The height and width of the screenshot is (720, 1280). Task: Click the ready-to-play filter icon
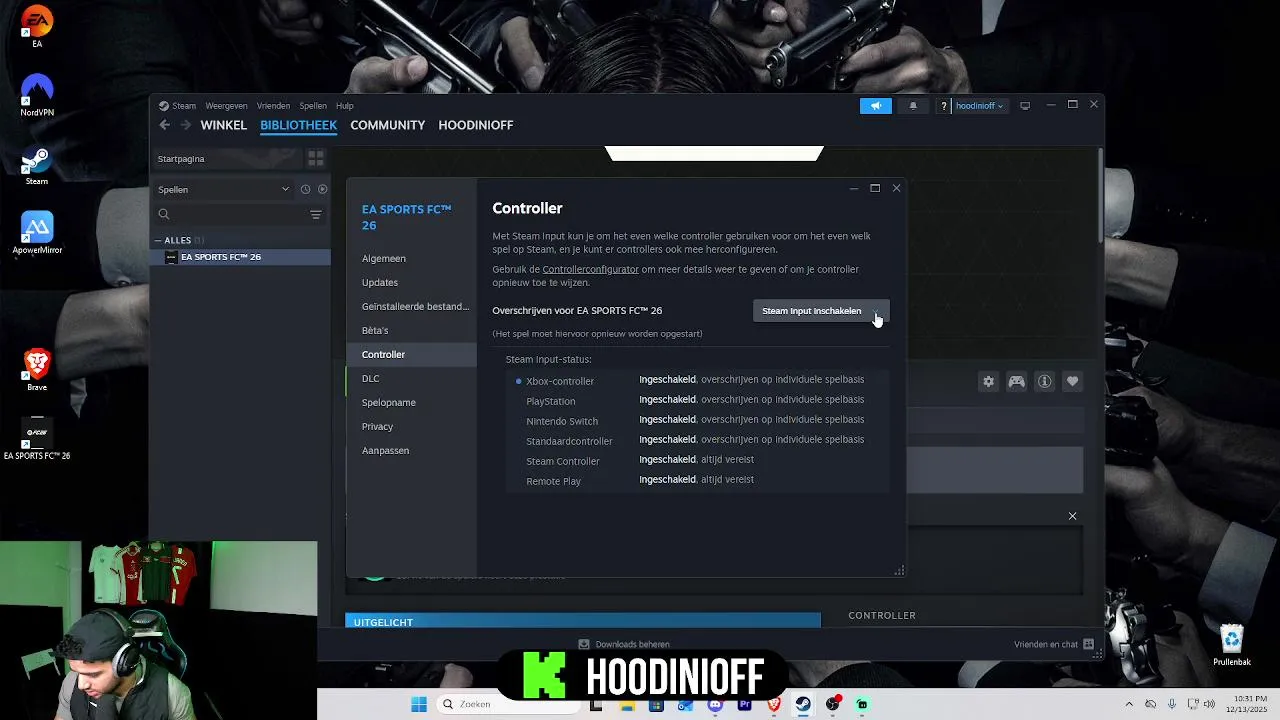pos(322,189)
